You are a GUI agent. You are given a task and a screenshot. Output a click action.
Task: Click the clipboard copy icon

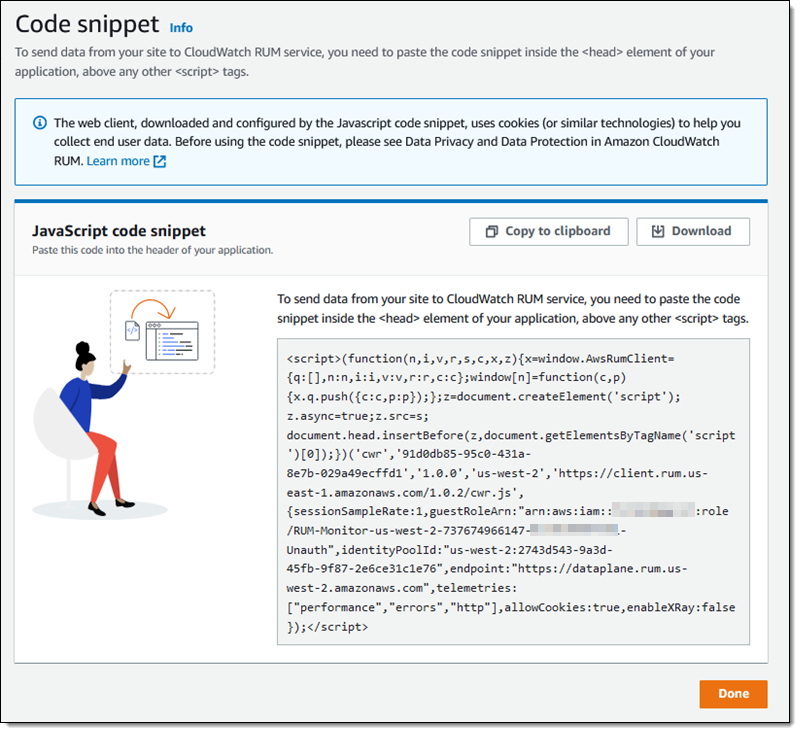tap(491, 232)
